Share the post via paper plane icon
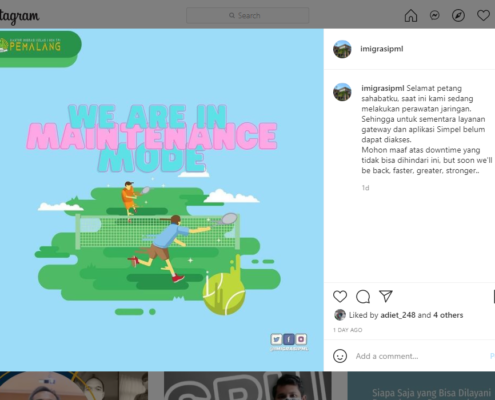 pos(386,296)
